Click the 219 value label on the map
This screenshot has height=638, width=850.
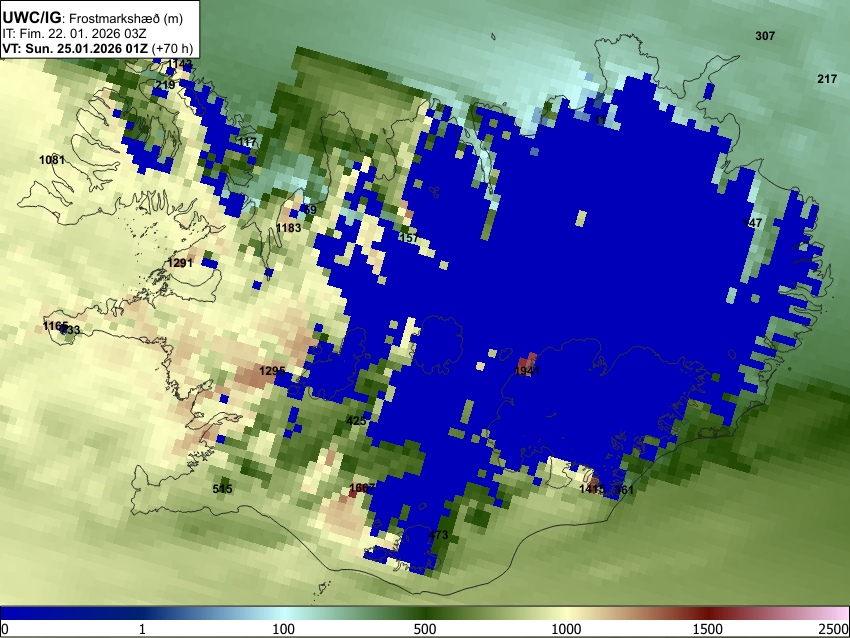tap(165, 85)
